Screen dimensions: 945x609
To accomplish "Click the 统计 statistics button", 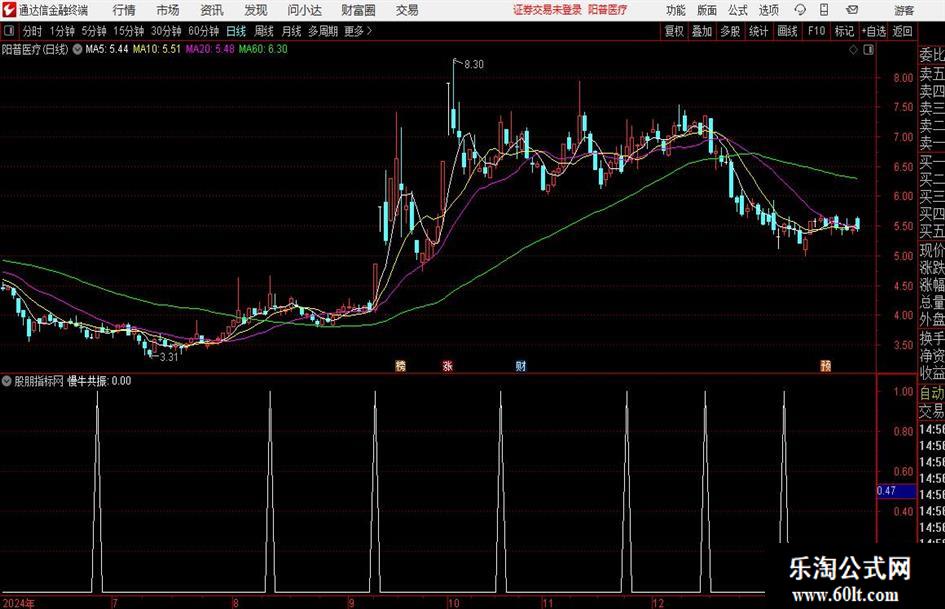I will [x=758, y=31].
